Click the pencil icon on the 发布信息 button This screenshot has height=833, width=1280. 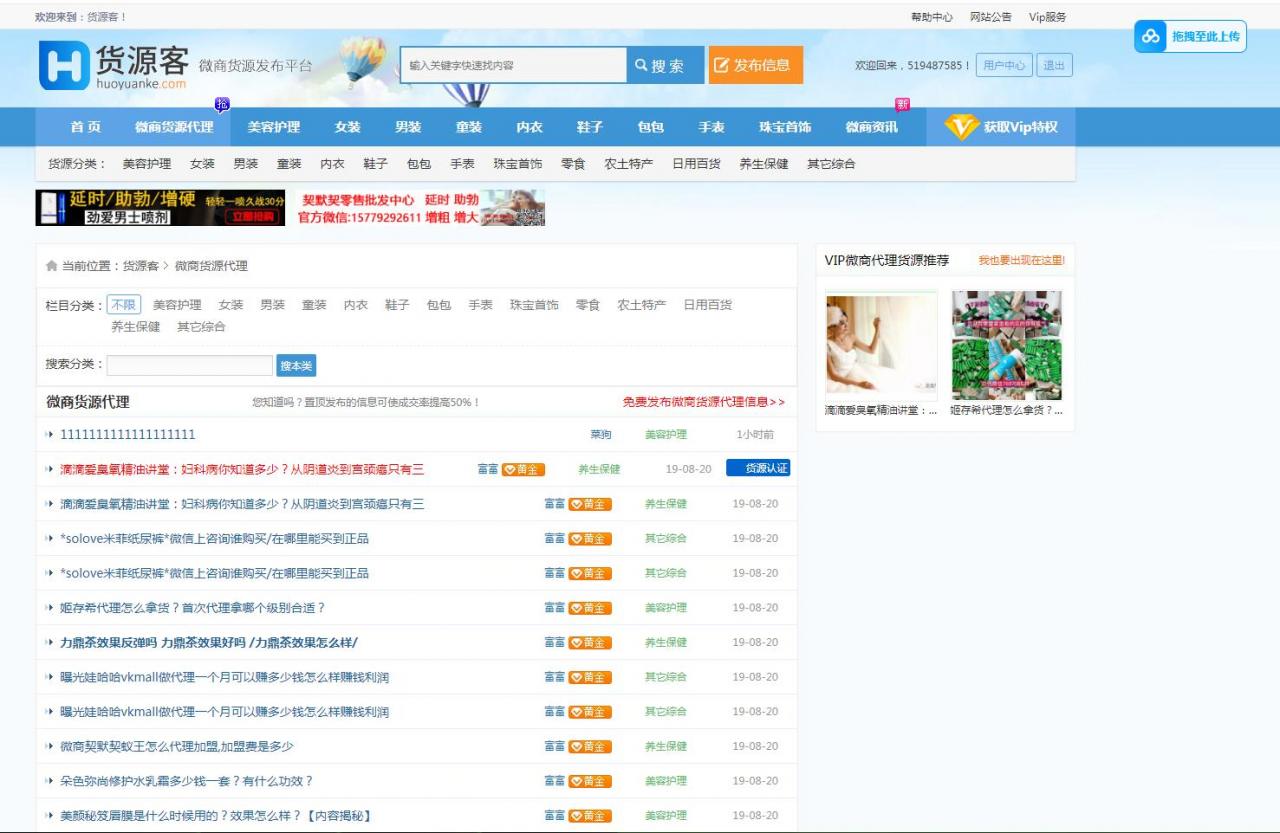[723, 64]
